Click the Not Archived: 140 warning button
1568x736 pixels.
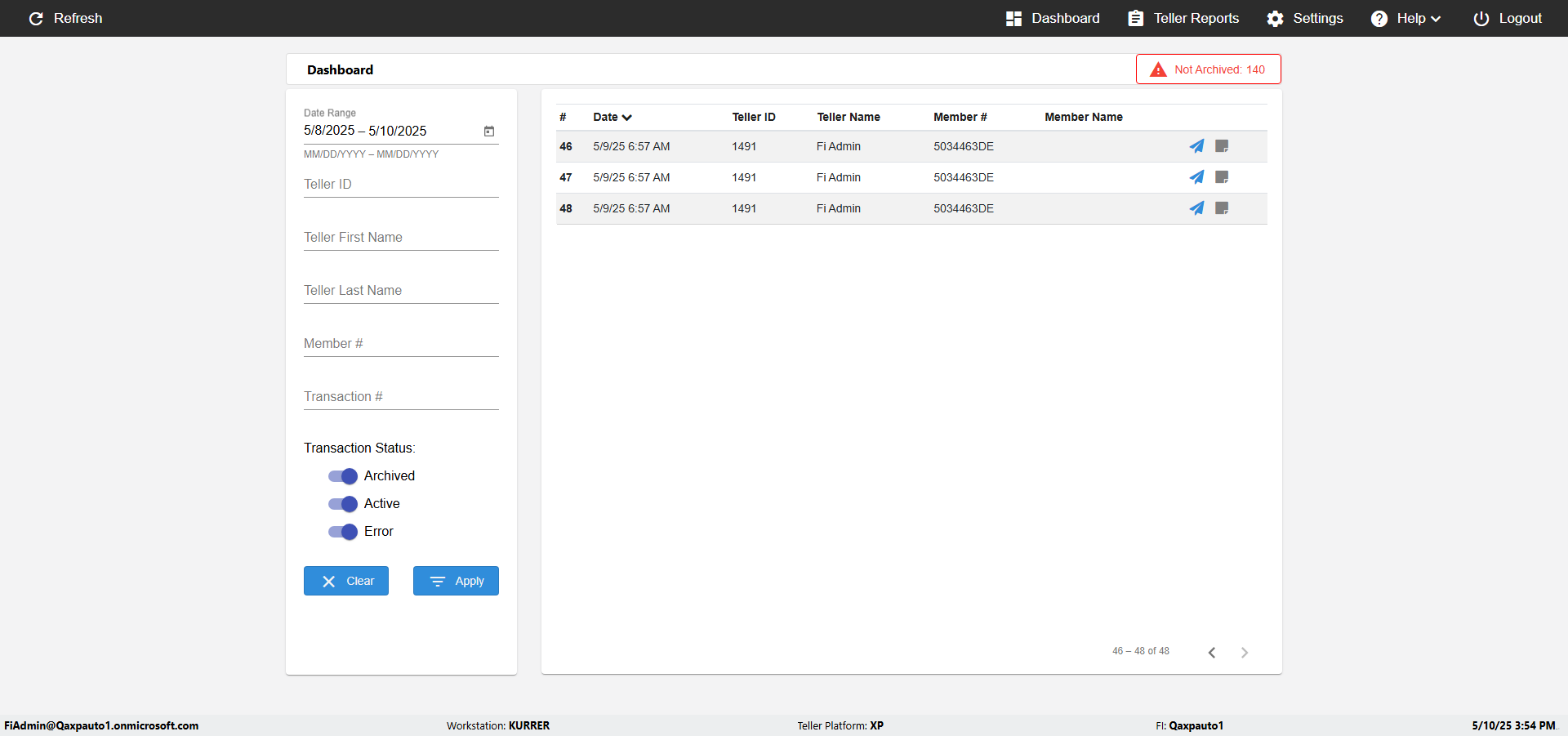pos(1208,69)
